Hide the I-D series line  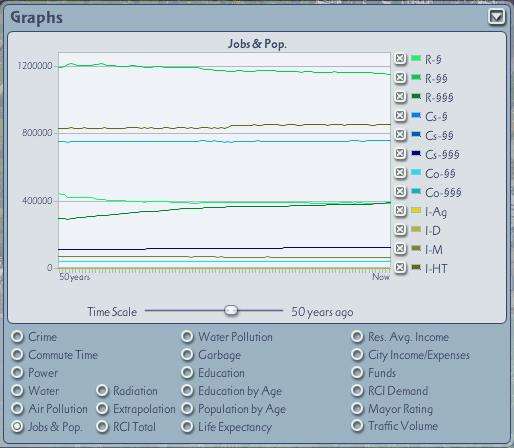[400, 230]
